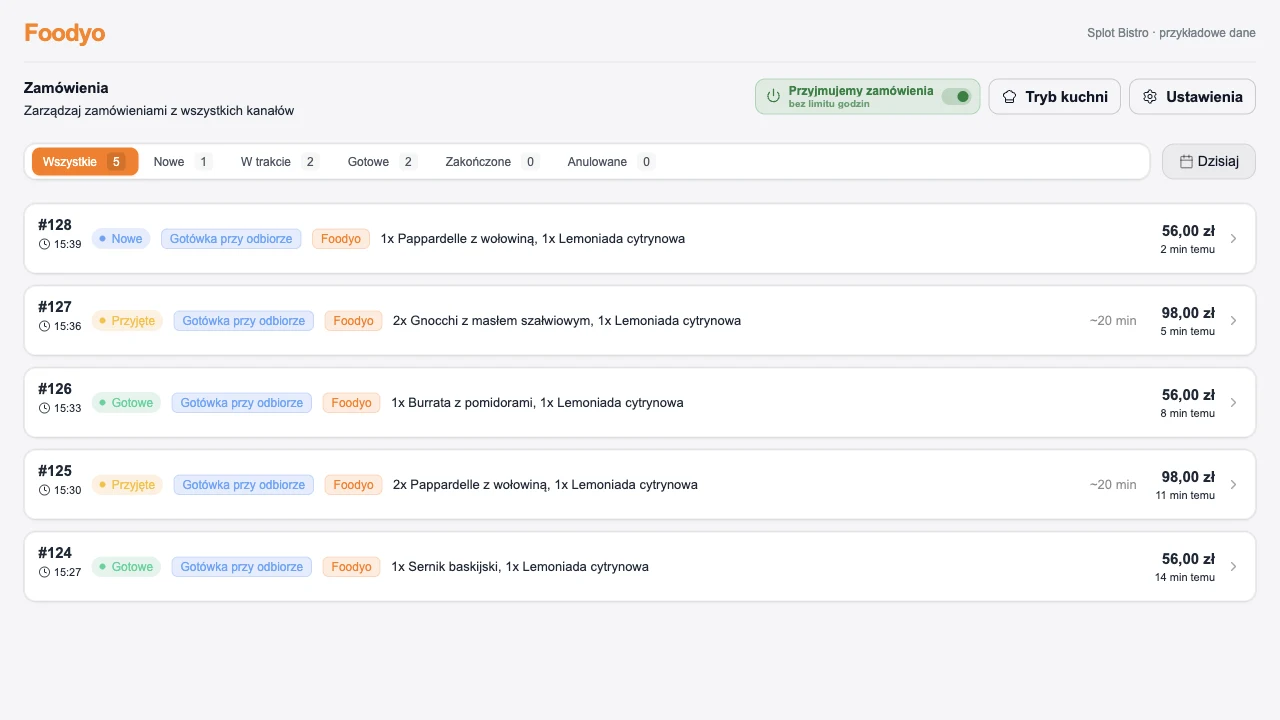Expand order #124 with its chevron
The height and width of the screenshot is (720, 1280).
click(1233, 567)
